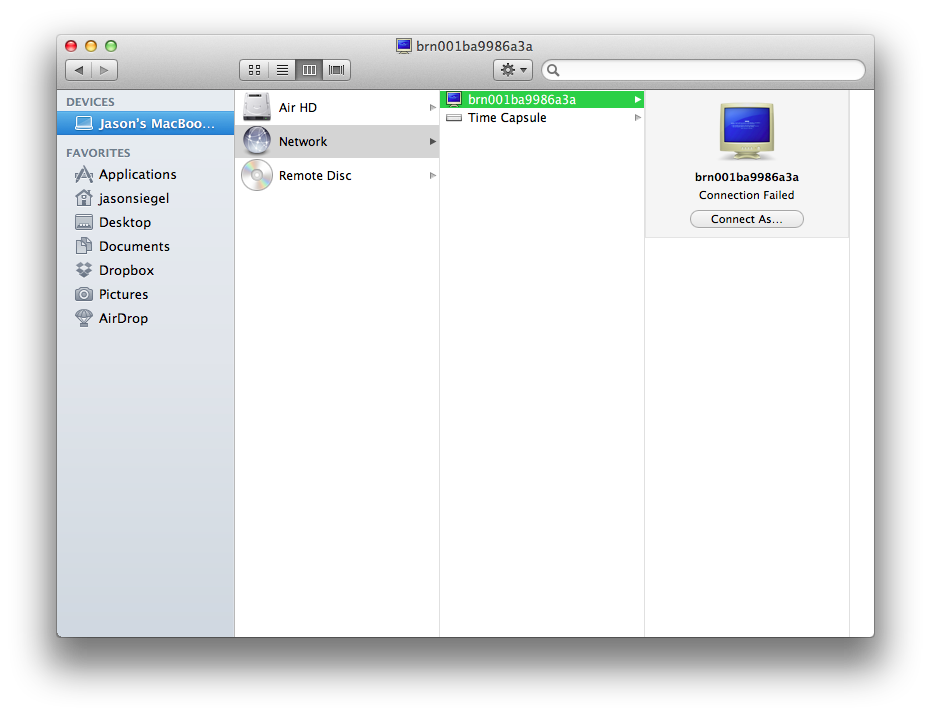Select the Air HD text label
The height and width of the screenshot is (716, 931).
(297, 107)
